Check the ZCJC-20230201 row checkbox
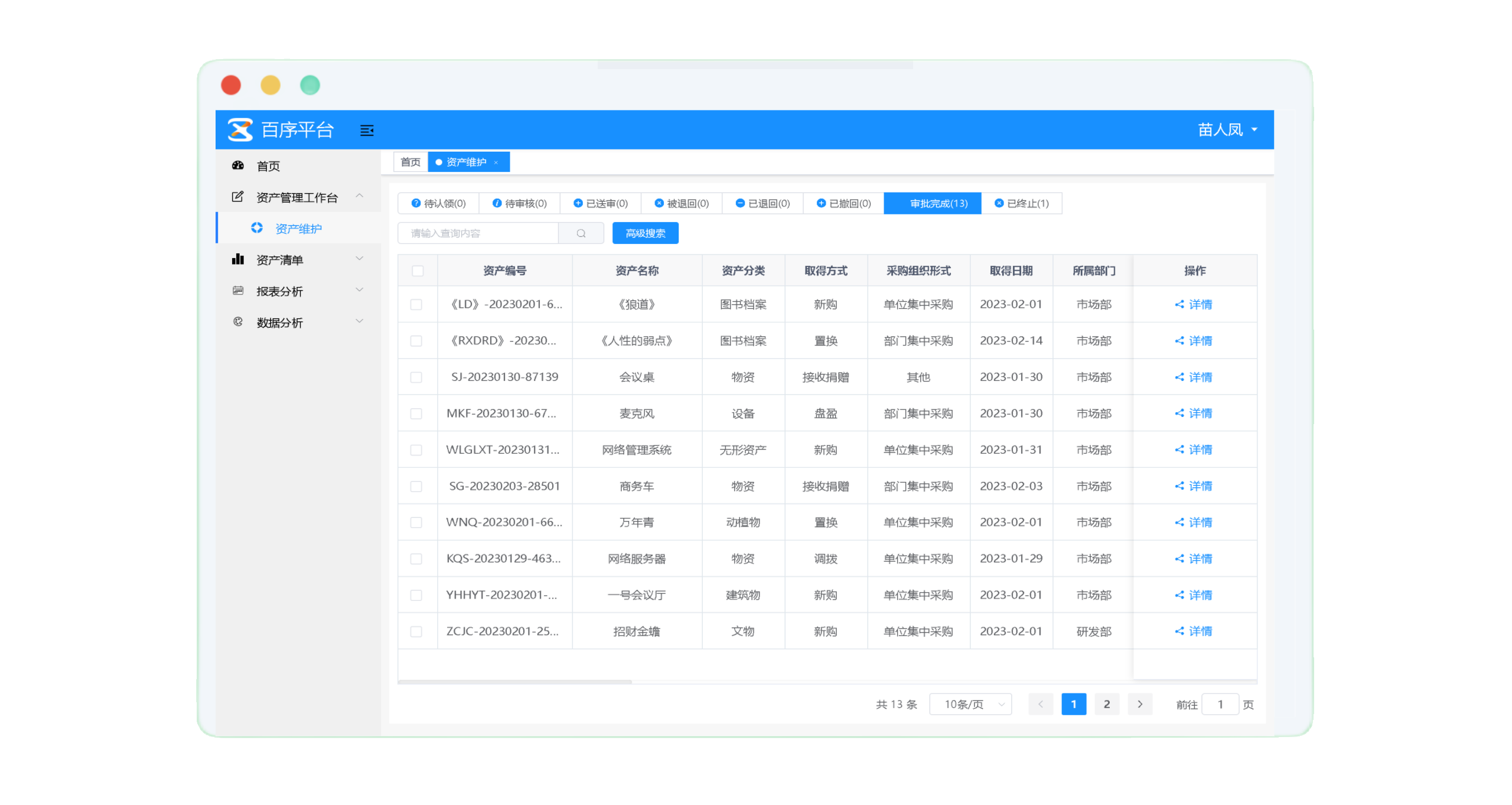Image resolution: width=1512 pixels, height=805 pixels. (x=416, y=632)
